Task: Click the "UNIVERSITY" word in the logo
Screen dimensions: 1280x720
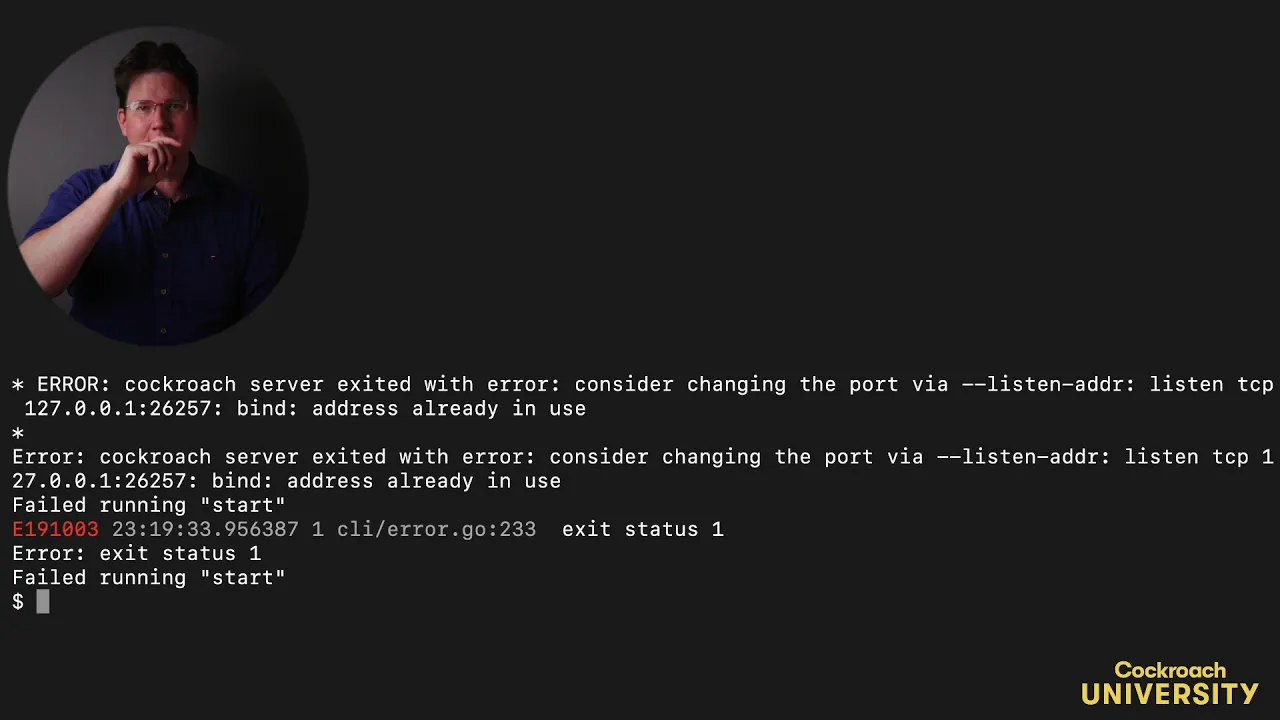Action: (x=1170, y=694)
